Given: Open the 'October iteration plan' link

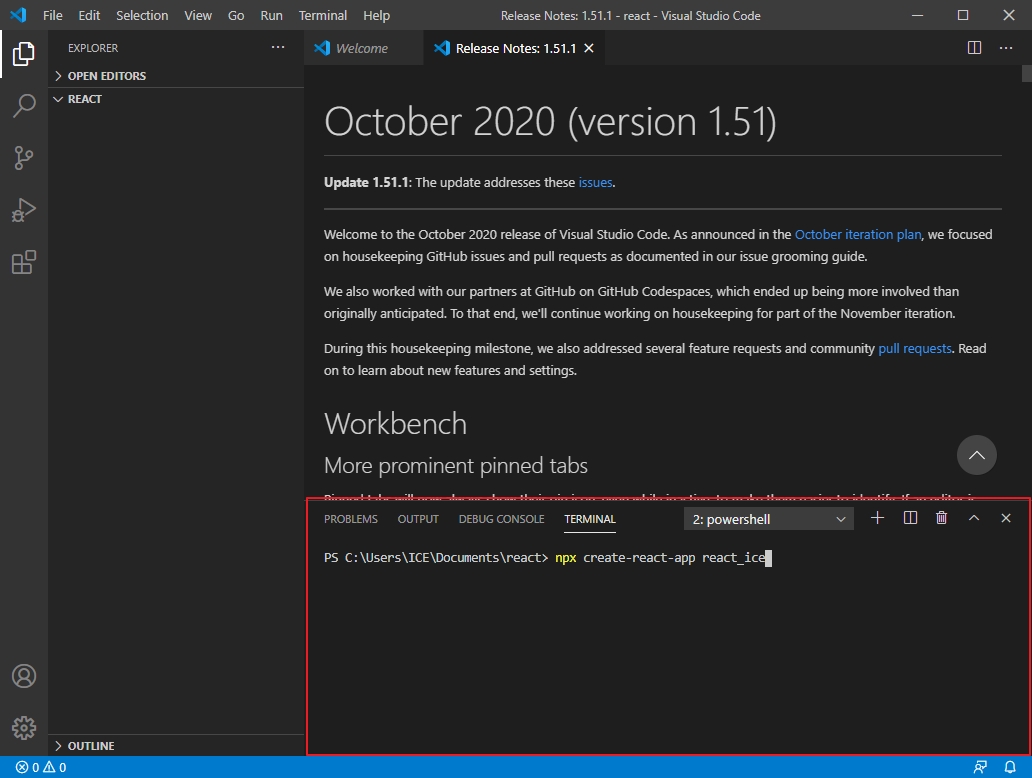Looking at the screenshot, I should (858, 234).
